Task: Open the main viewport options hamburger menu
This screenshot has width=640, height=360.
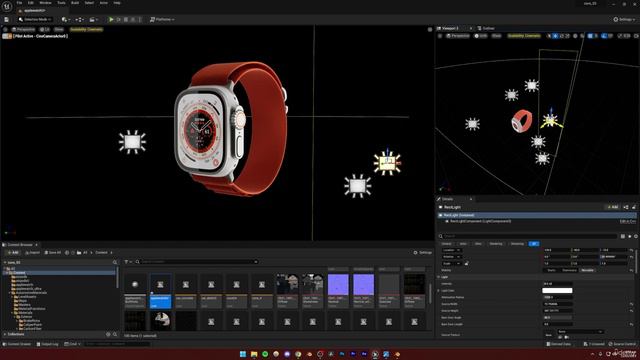Action: coord(5,29)
